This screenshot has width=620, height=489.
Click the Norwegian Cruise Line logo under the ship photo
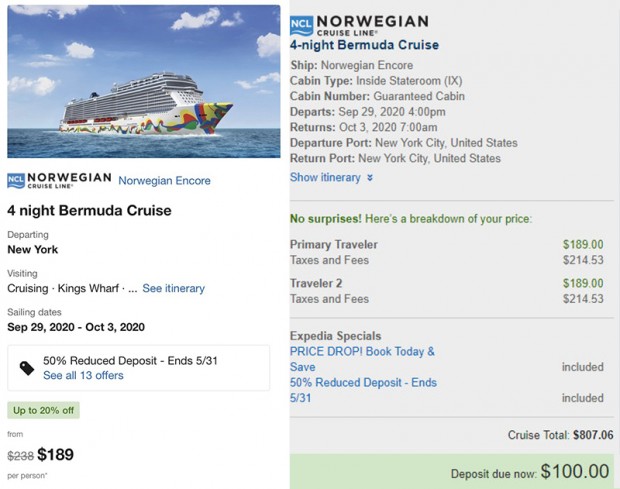tap(58, 180)
